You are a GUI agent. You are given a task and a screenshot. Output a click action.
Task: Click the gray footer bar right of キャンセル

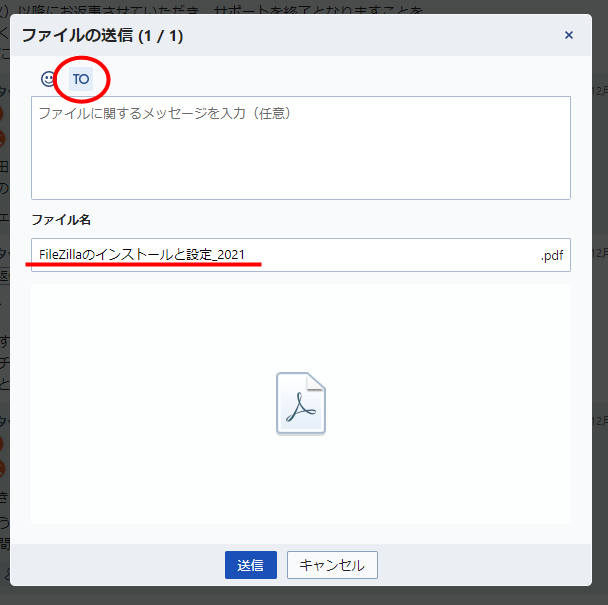pyautogui.click(x=480, y=565)
